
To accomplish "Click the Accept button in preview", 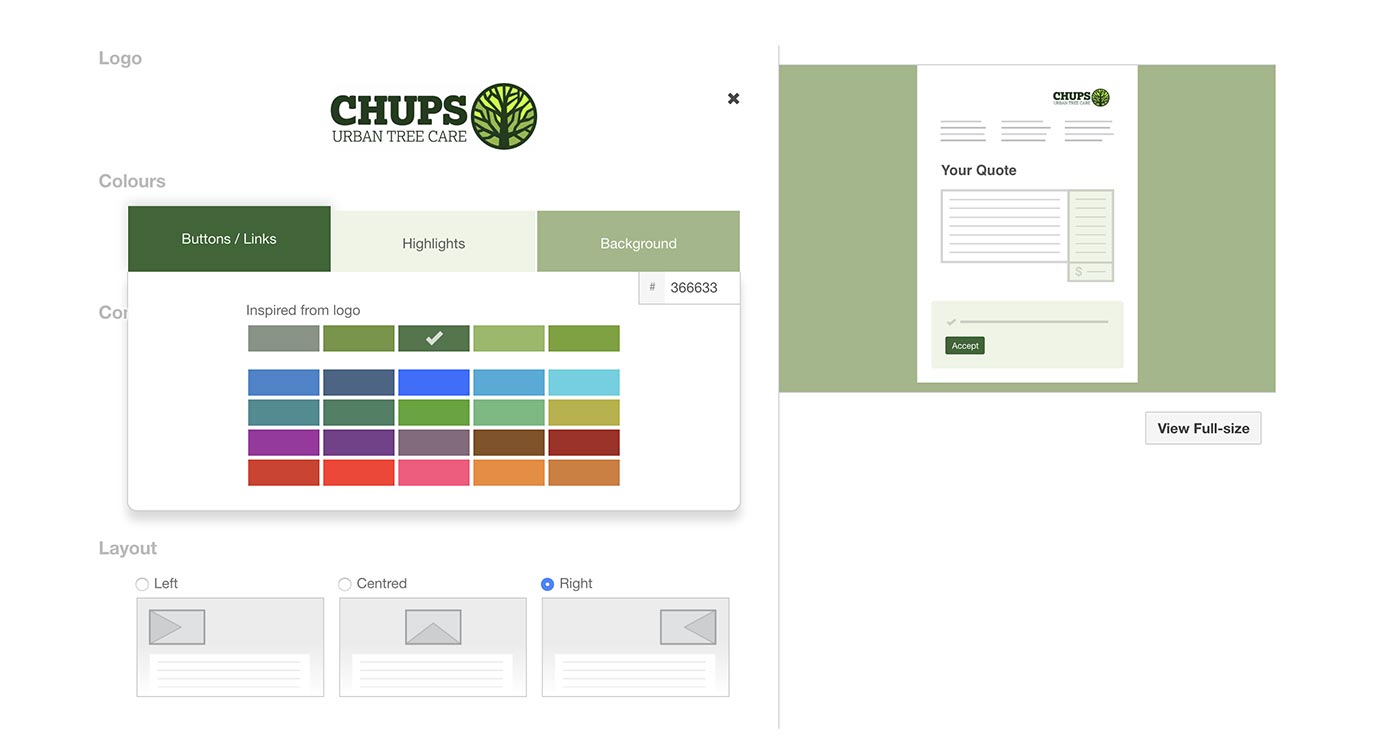I will 965,346.
